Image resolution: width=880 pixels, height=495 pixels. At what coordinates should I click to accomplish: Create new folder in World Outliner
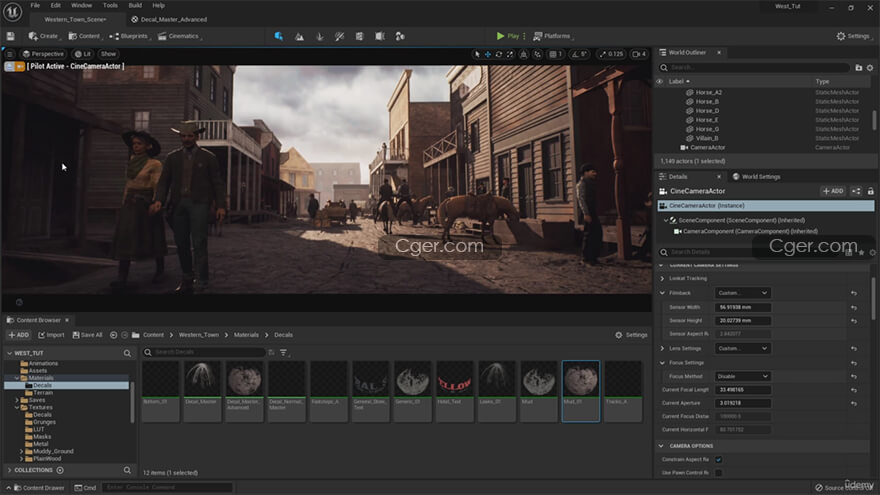(859, 67)
